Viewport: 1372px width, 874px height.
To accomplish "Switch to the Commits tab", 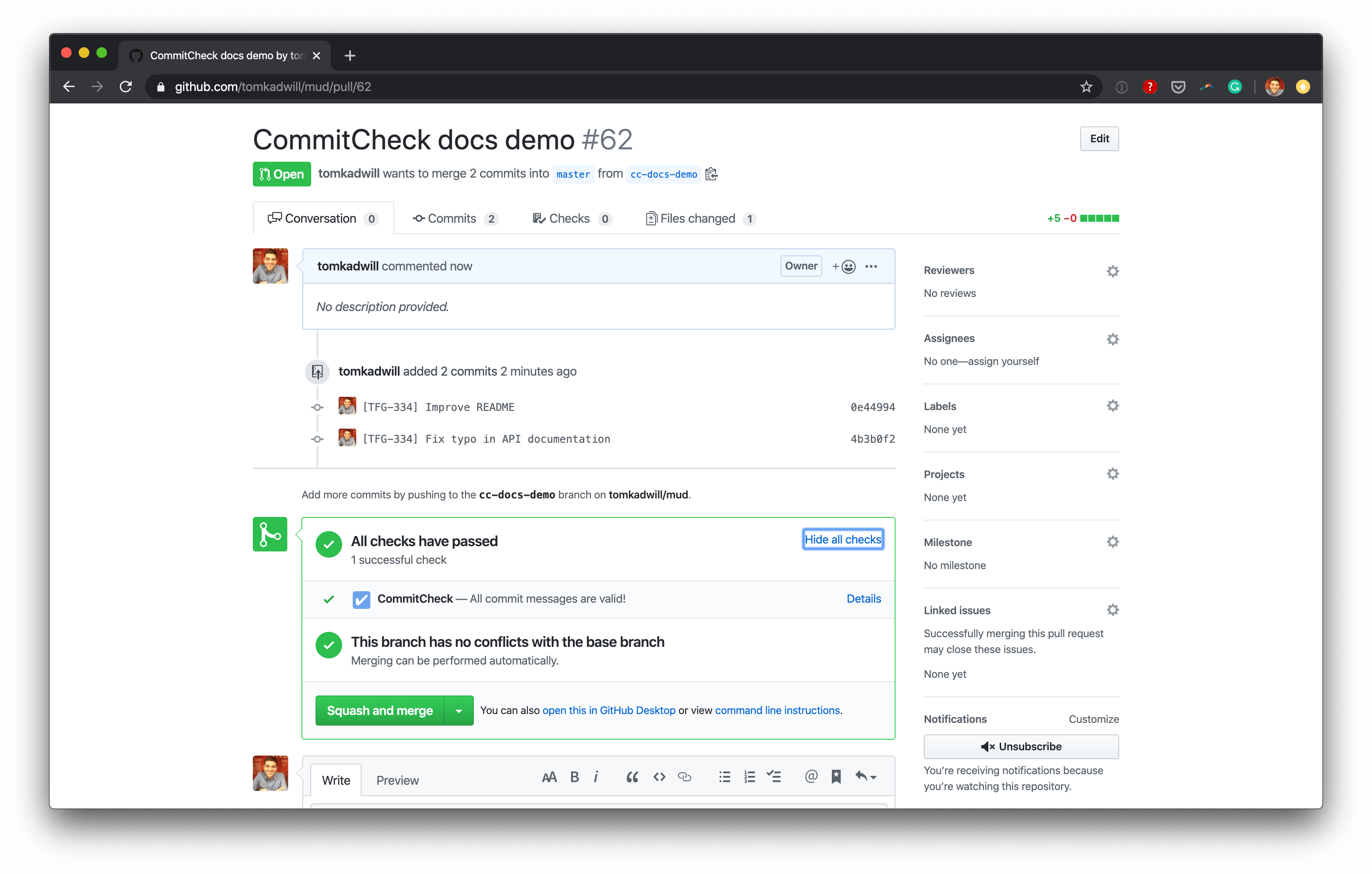I will click(455, 218).
